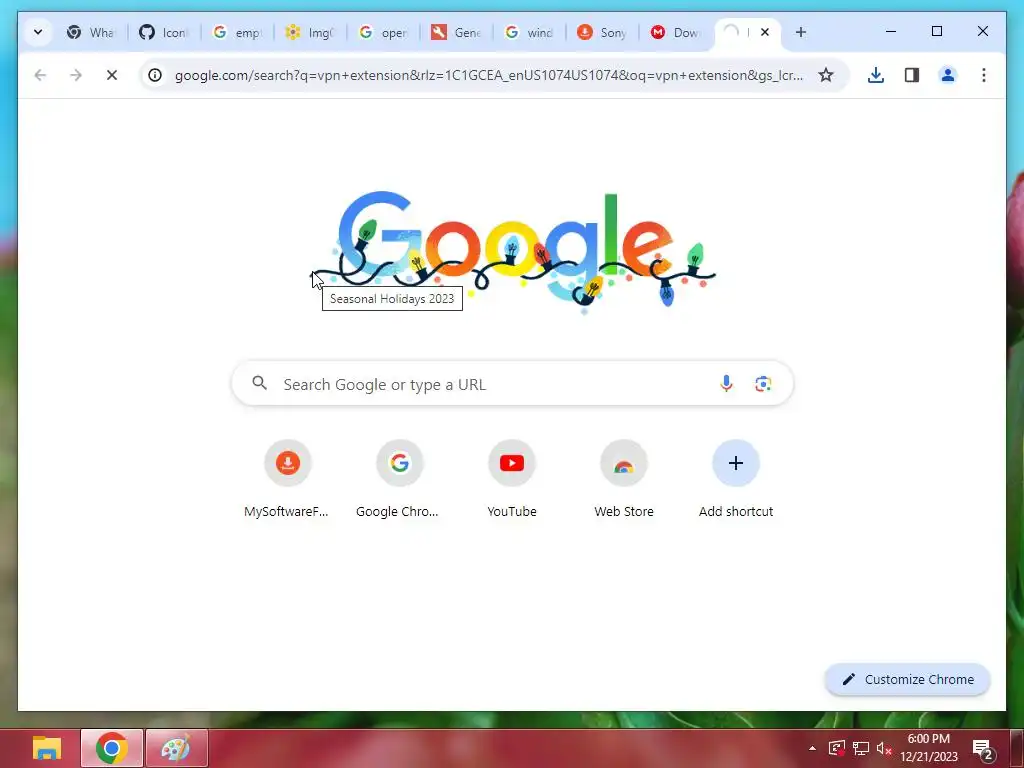Focus the 'Search Google or type a URL' box
Viewport: 1024px width, 768px height.
513,384
